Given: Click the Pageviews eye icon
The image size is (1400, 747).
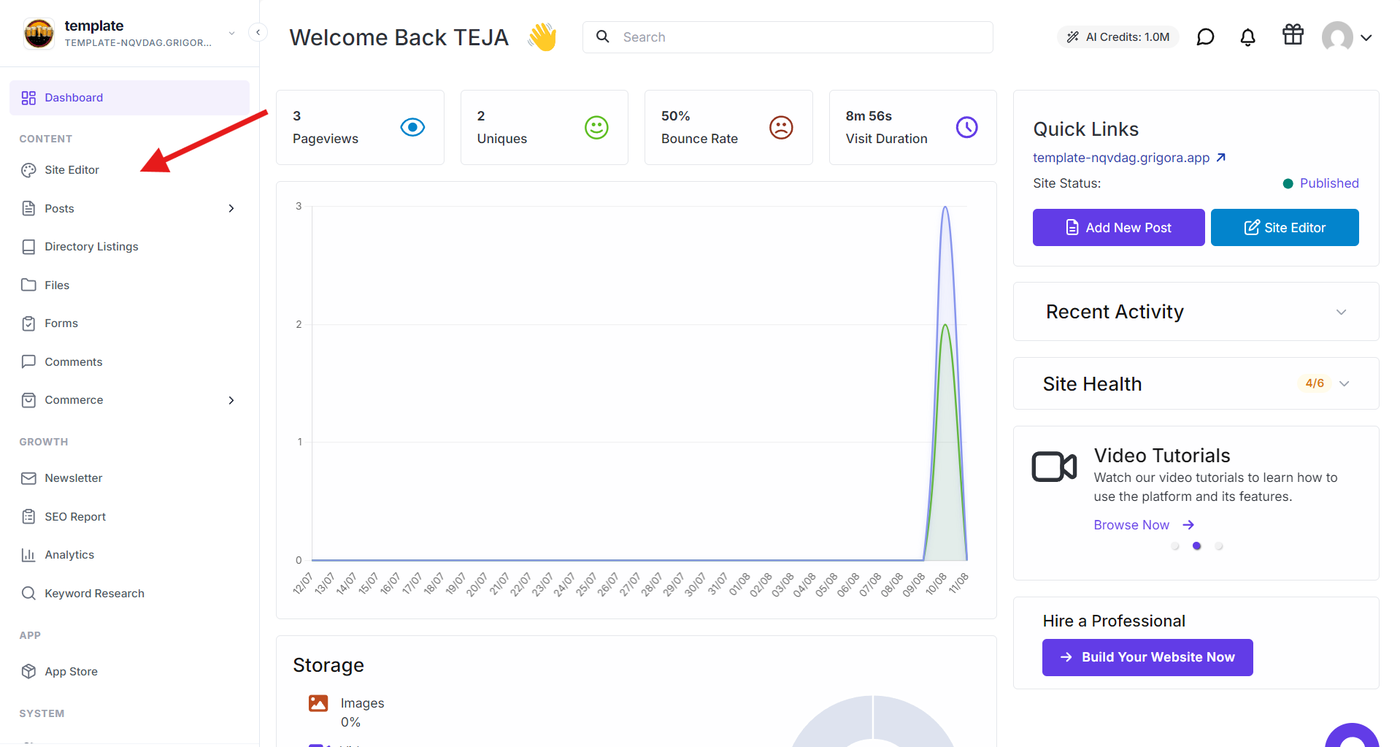Looking at the screenshot, I should (x=413, y=127).
